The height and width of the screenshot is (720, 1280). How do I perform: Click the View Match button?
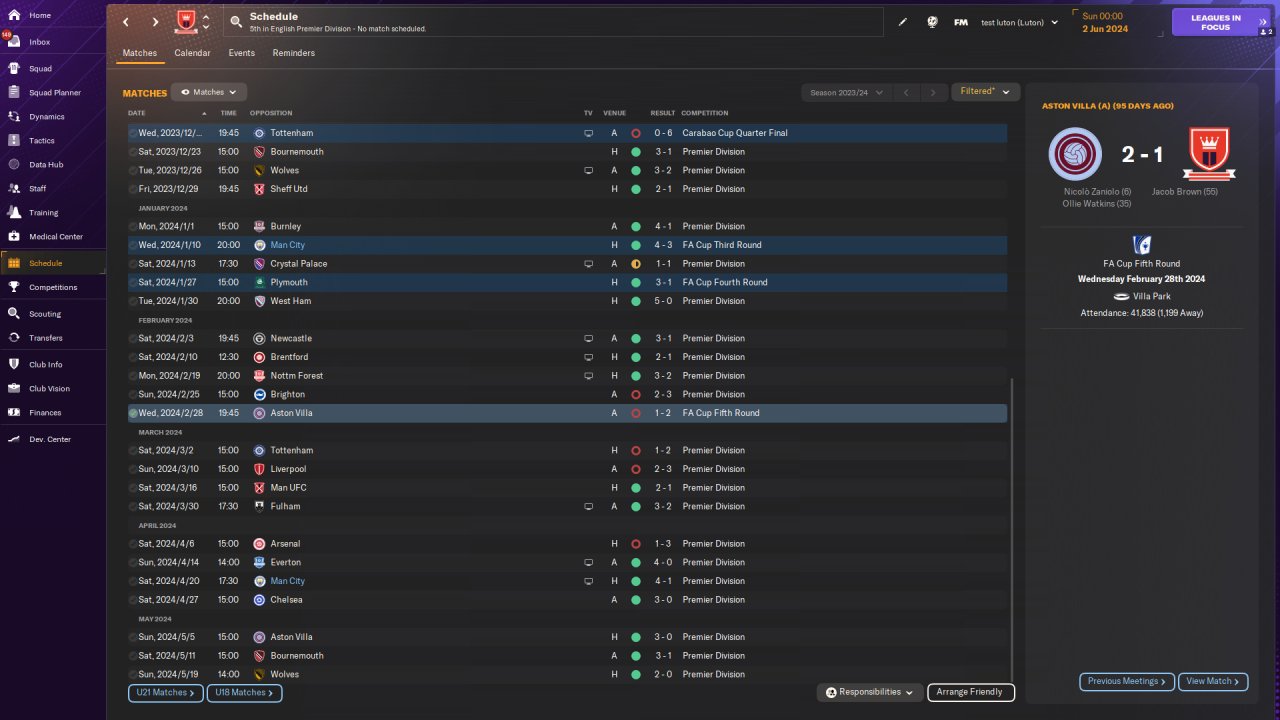(1213, 681)
